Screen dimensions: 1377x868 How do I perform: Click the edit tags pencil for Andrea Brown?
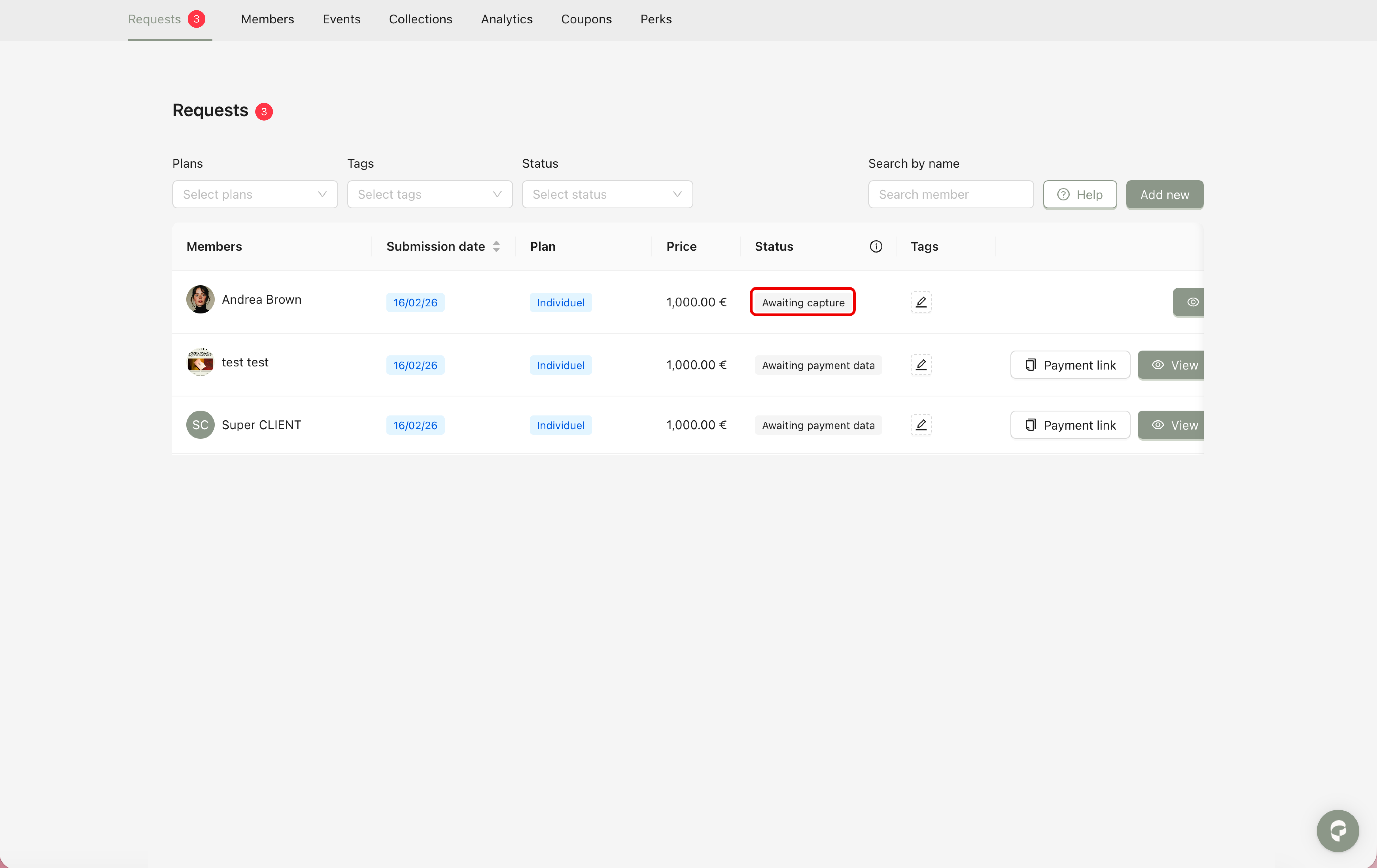[x=921, y=302]
